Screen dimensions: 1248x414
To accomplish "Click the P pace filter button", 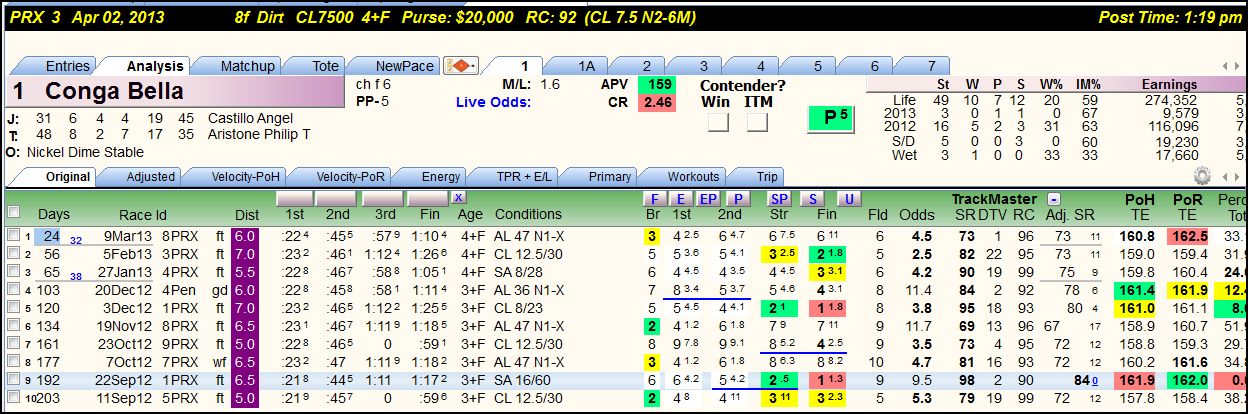I will 737,198.
